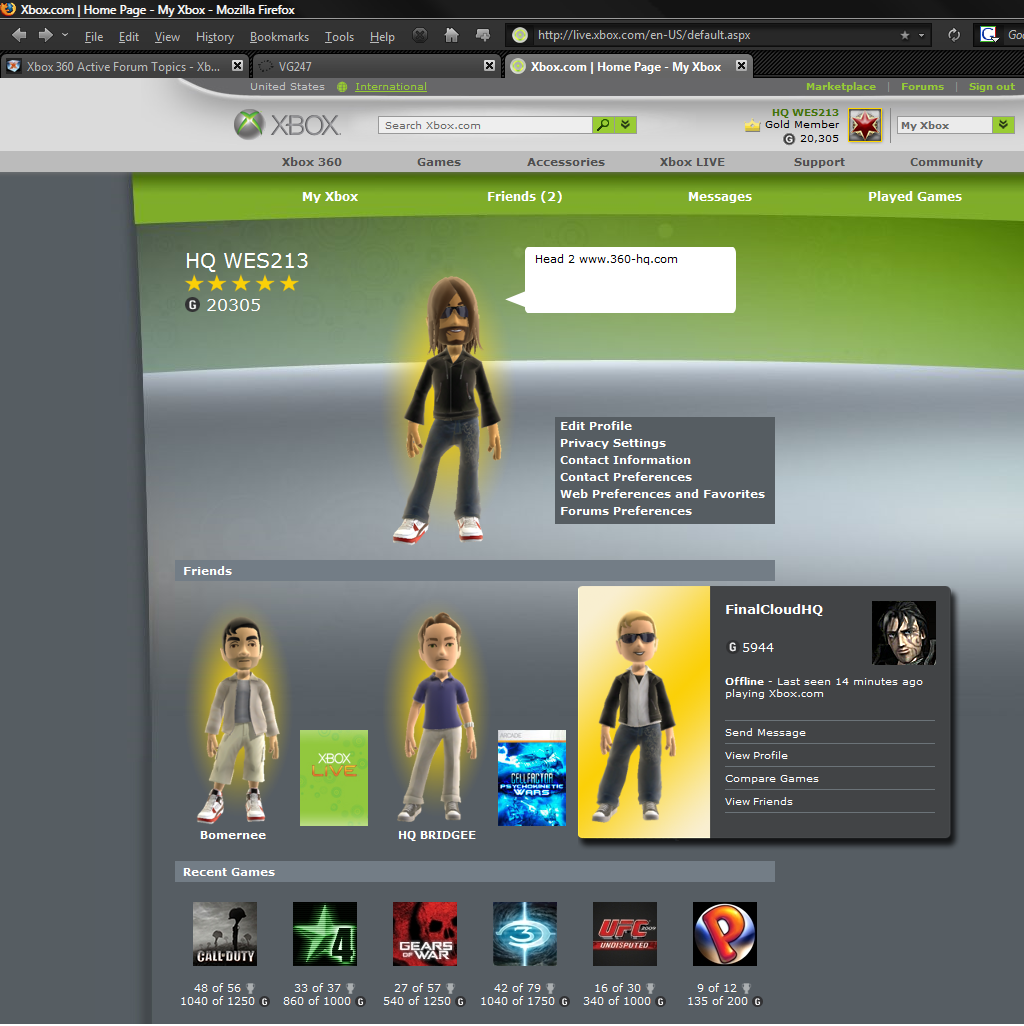Screen dimensions: 1024x1026
Task: Click the Firefox Home icon
Action: click(451, 35)
